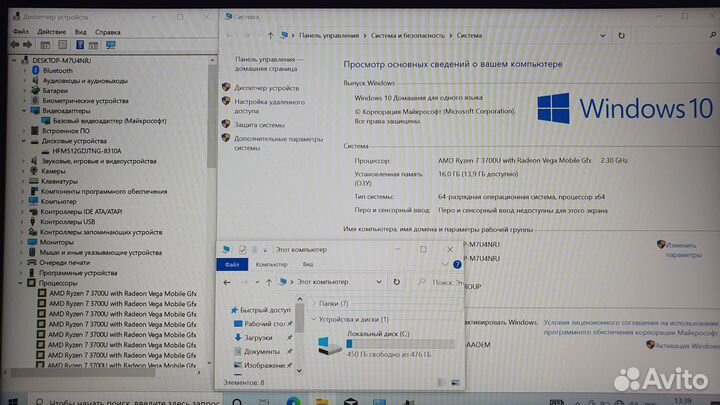Click the up arrow in Этот компьютер window
The height and width of the screenshot is (405, 720).
[269, 282]
